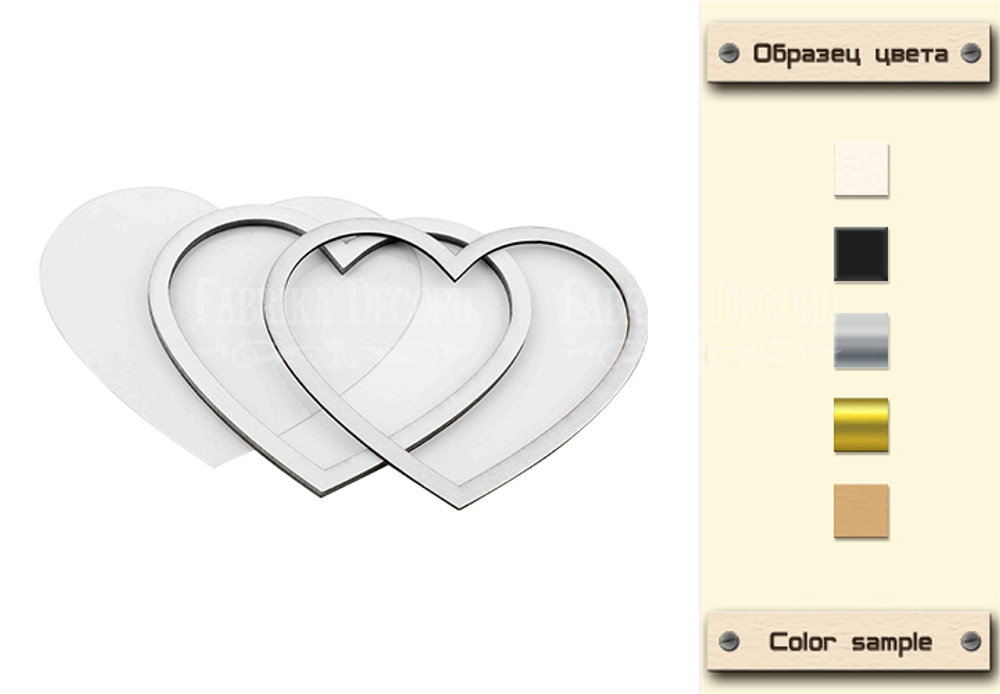
Task: Select the white color swatch
Action: pos(861,170)
